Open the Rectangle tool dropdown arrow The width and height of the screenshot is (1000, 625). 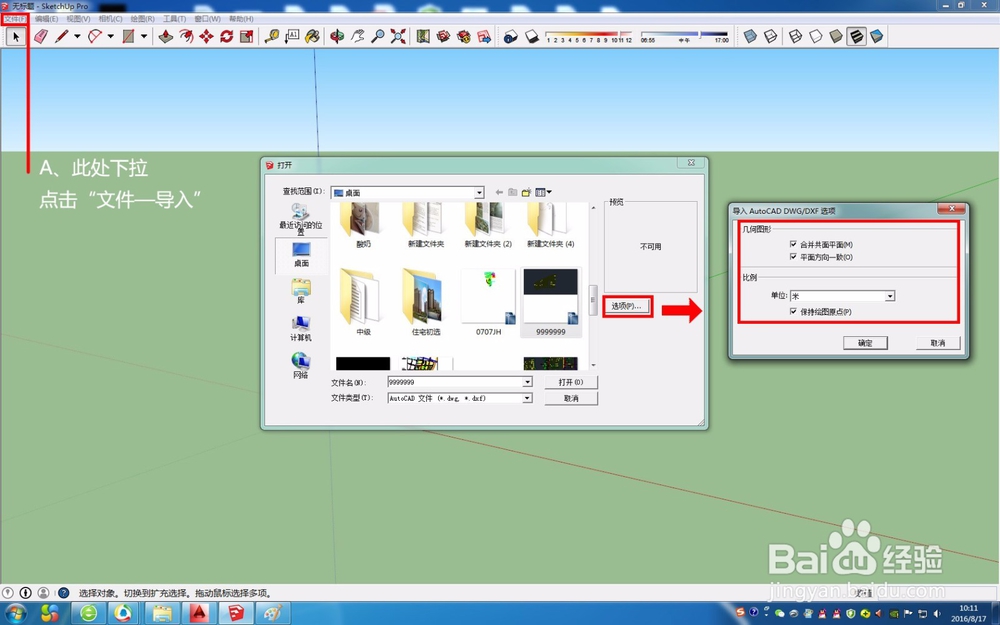click(x=143, y=36)
